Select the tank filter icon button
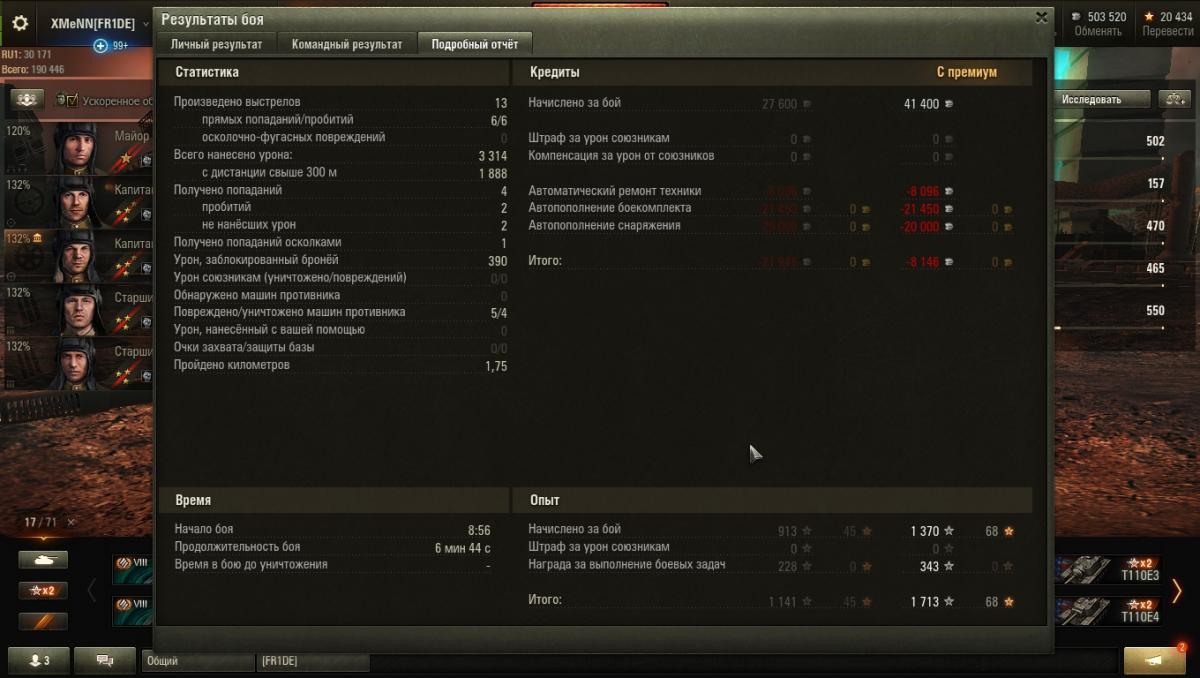Viewport: 1200px width, 678px height. 43,560
